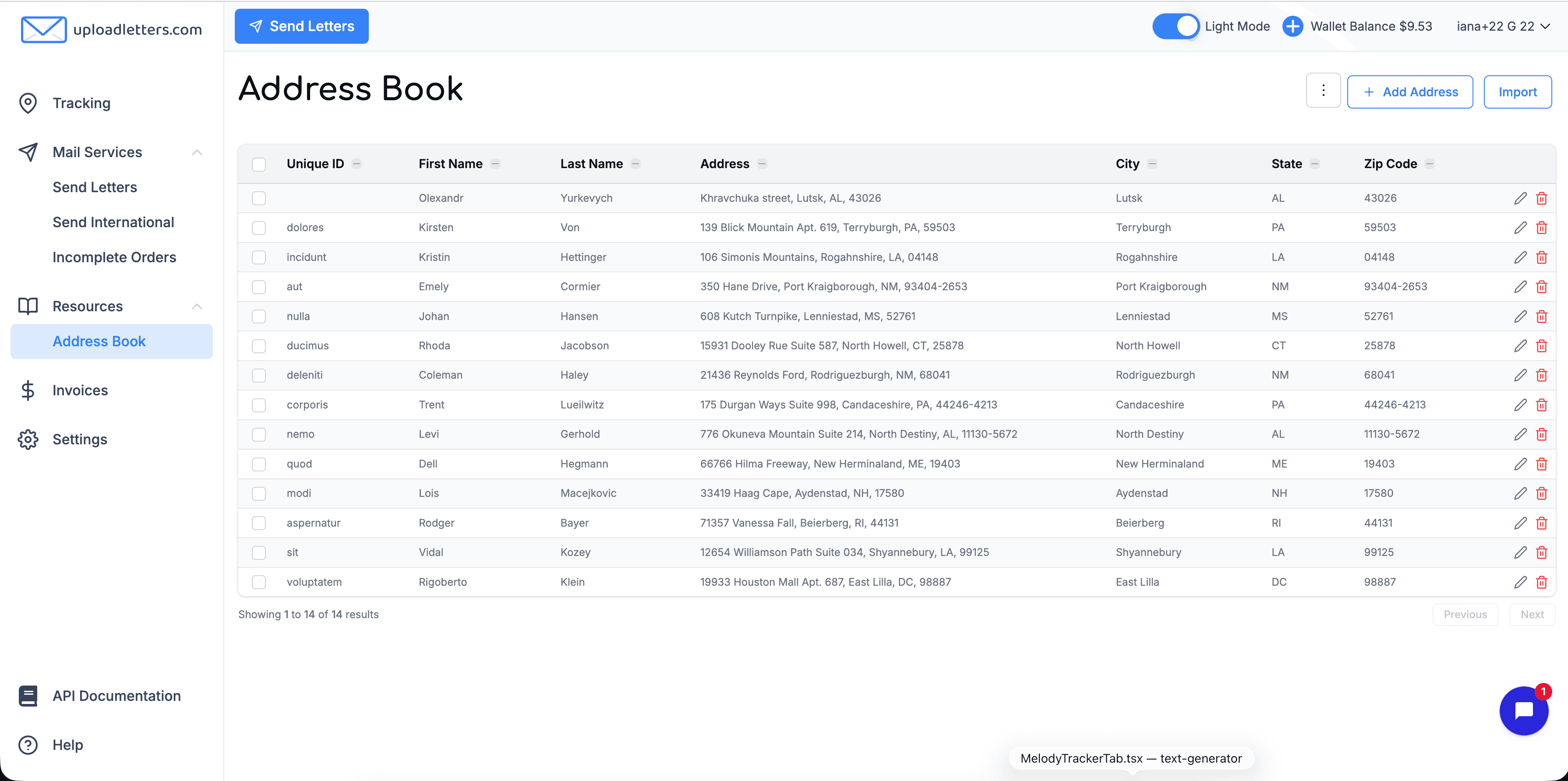Edit the Lois Macejkovic address
Image resolution: width=1568 pixels, height=781 pixels.
(1520, 493)
